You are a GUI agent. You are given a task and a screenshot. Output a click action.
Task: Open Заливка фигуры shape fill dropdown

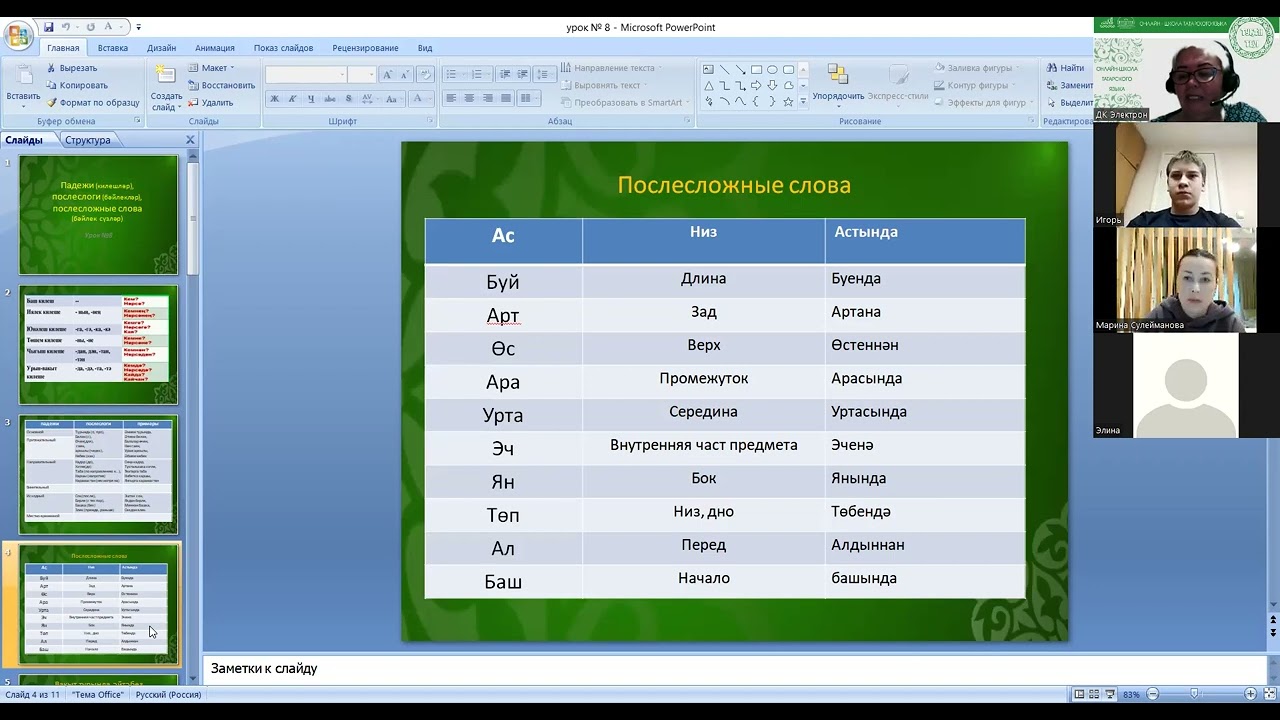974,68
